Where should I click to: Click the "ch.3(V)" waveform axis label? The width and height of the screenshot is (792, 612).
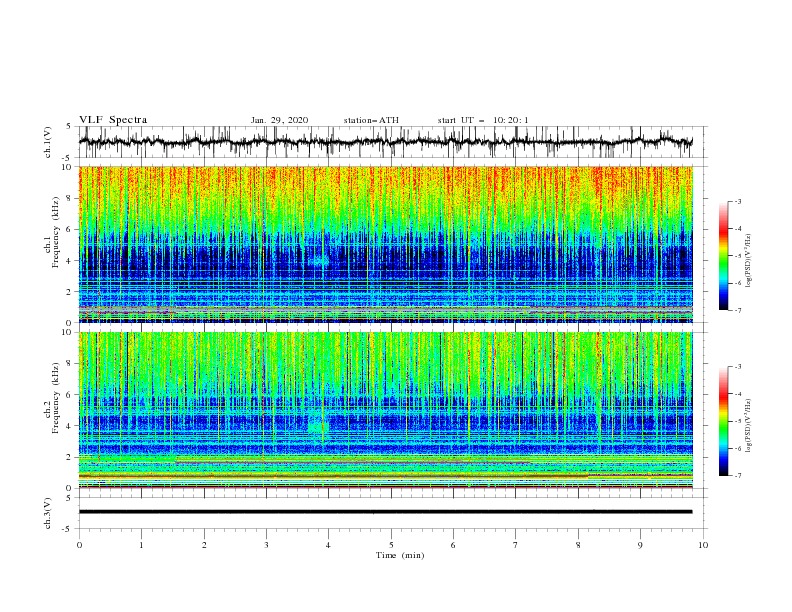tap(48, 513)
